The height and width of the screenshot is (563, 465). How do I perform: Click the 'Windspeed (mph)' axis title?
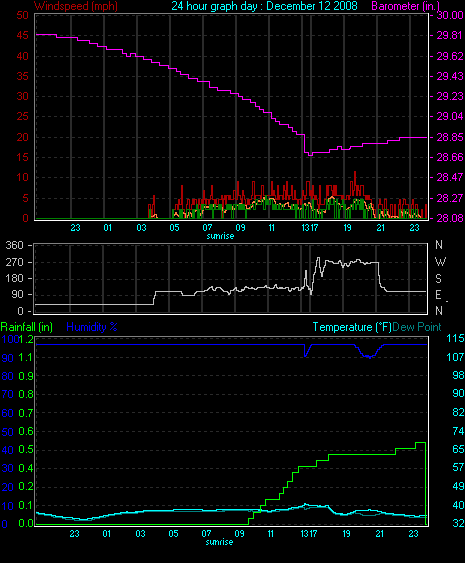tap(76, 6)
